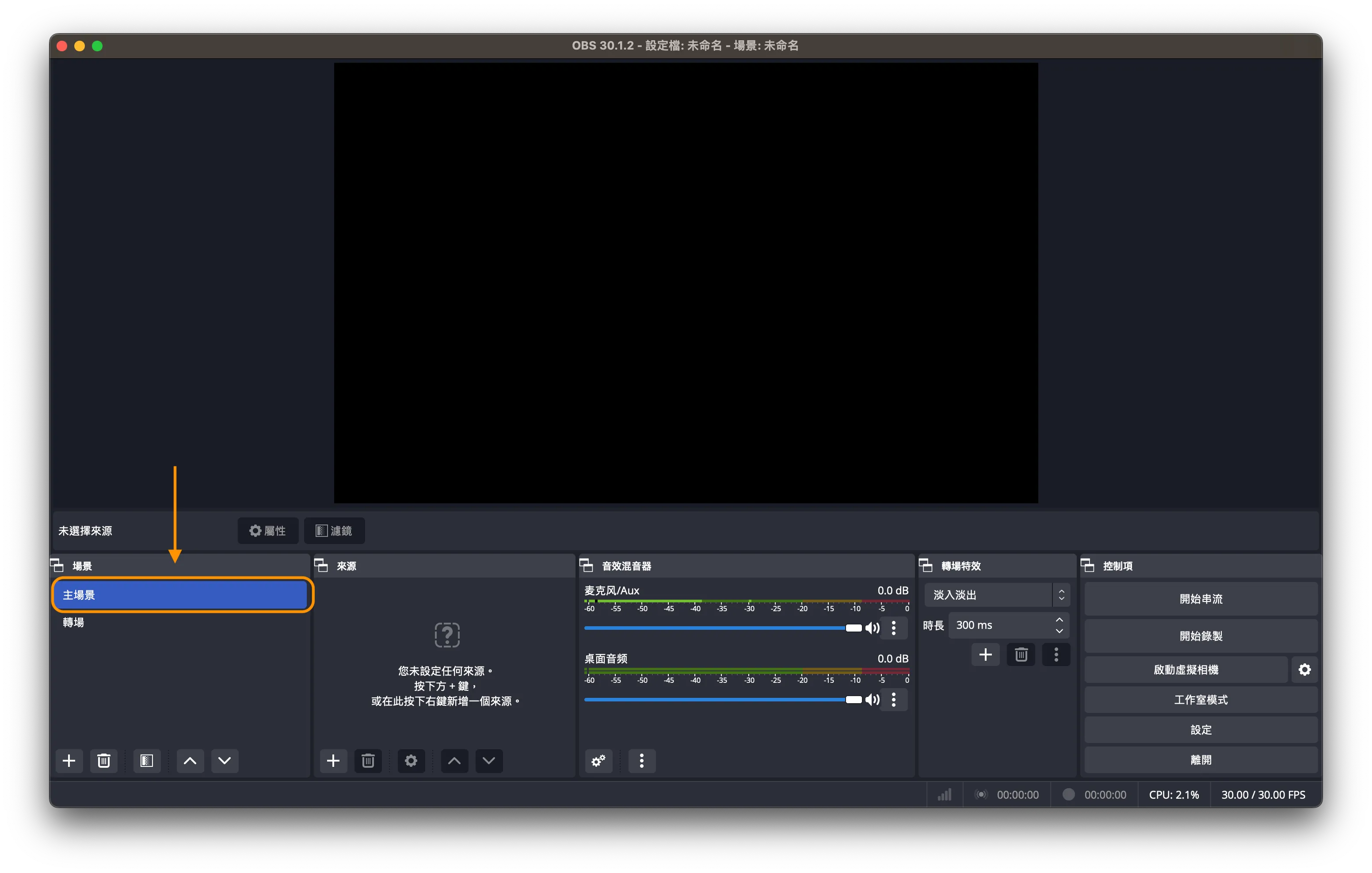The image size is (1372, 873).
Task: Open scene filters icon in Scenes dock
Action: [146, 761]
